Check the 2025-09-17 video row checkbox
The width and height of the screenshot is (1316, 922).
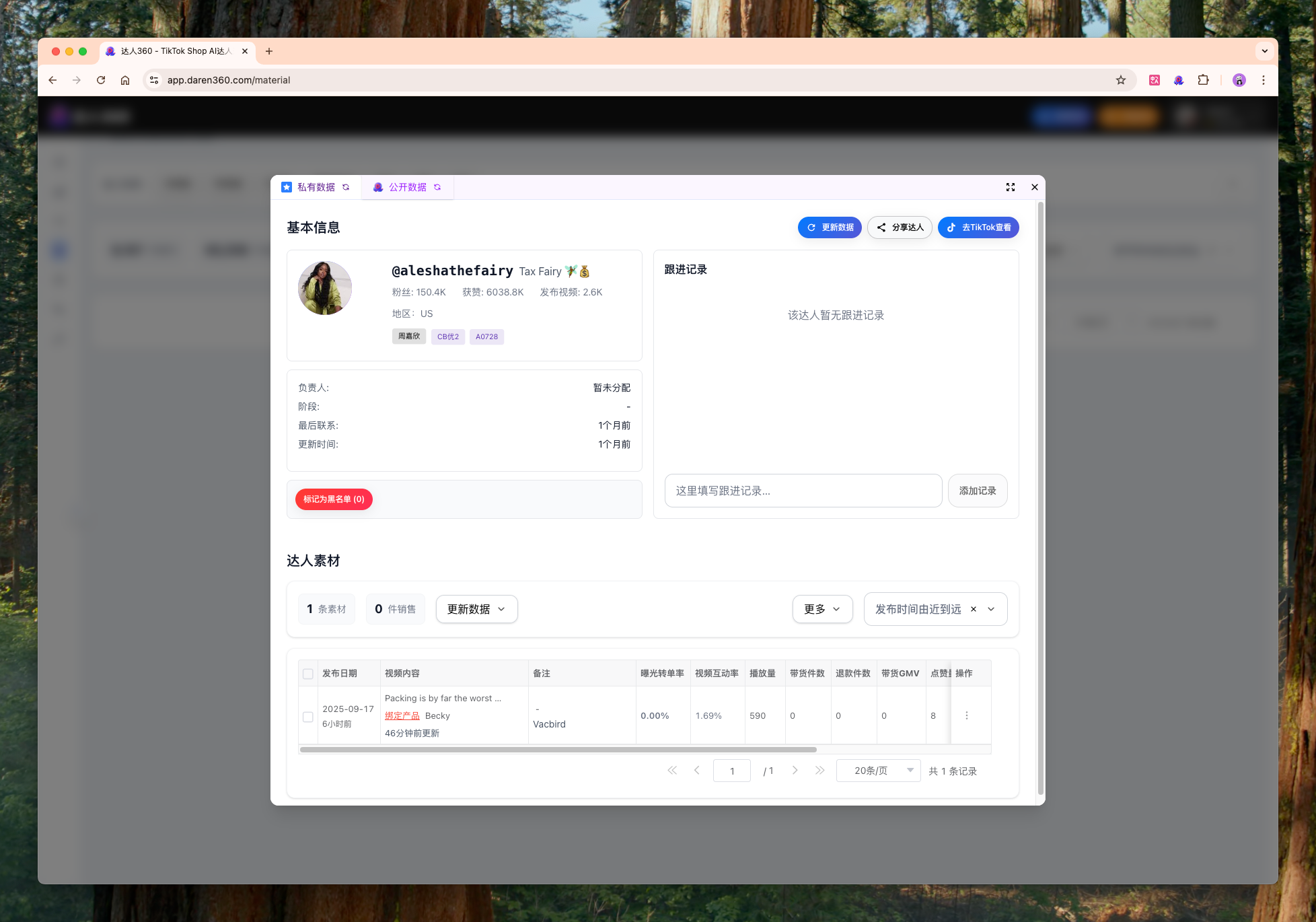point(308,717)
